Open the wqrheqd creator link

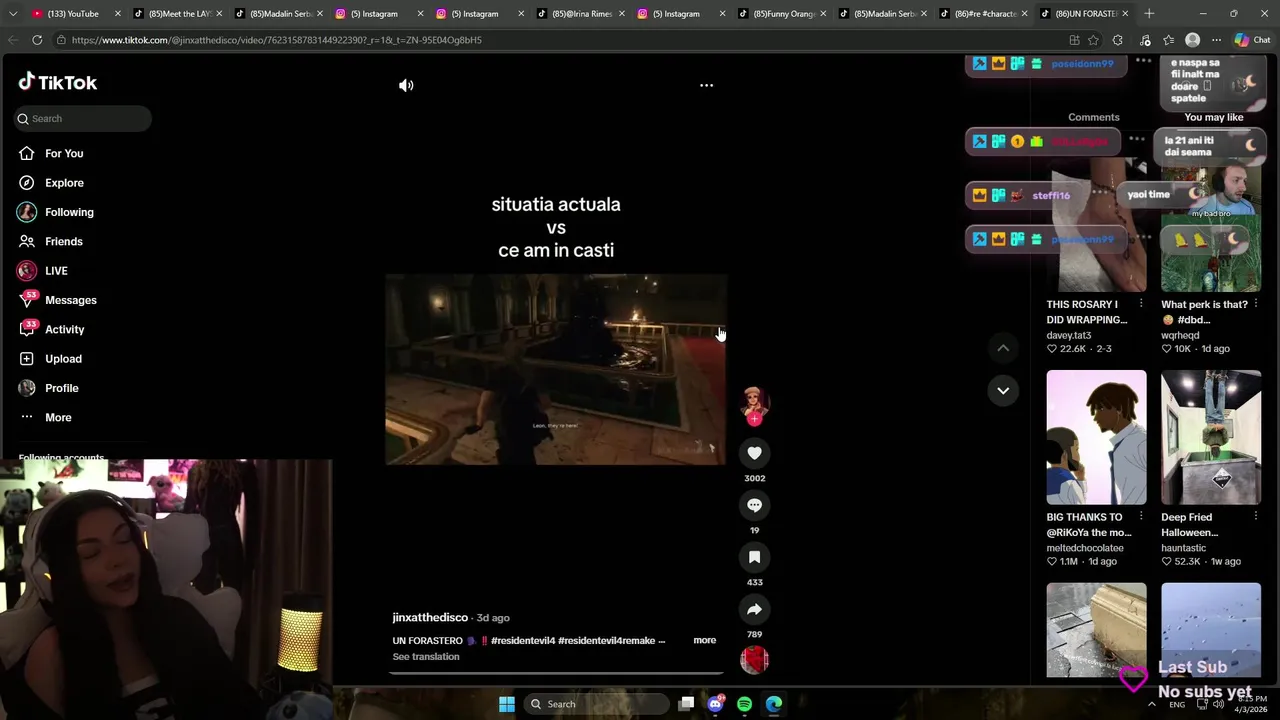click(x=1180, y=335)
